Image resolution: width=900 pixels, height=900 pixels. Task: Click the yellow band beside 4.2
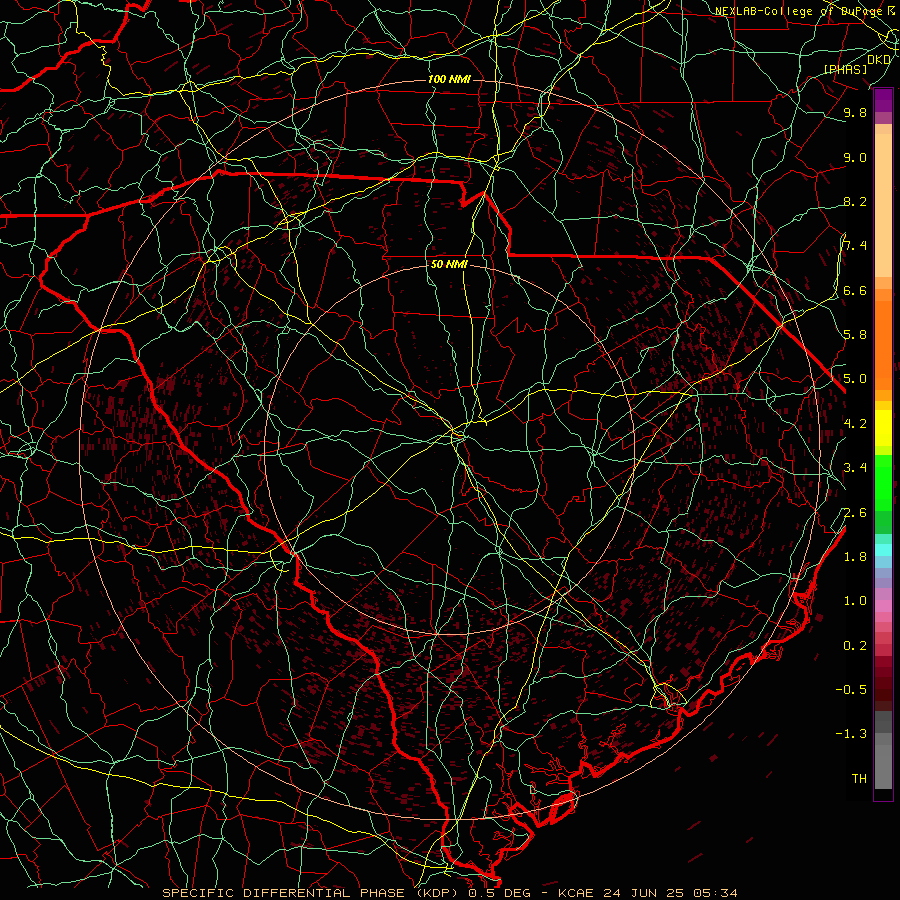(x=883, y=428)
